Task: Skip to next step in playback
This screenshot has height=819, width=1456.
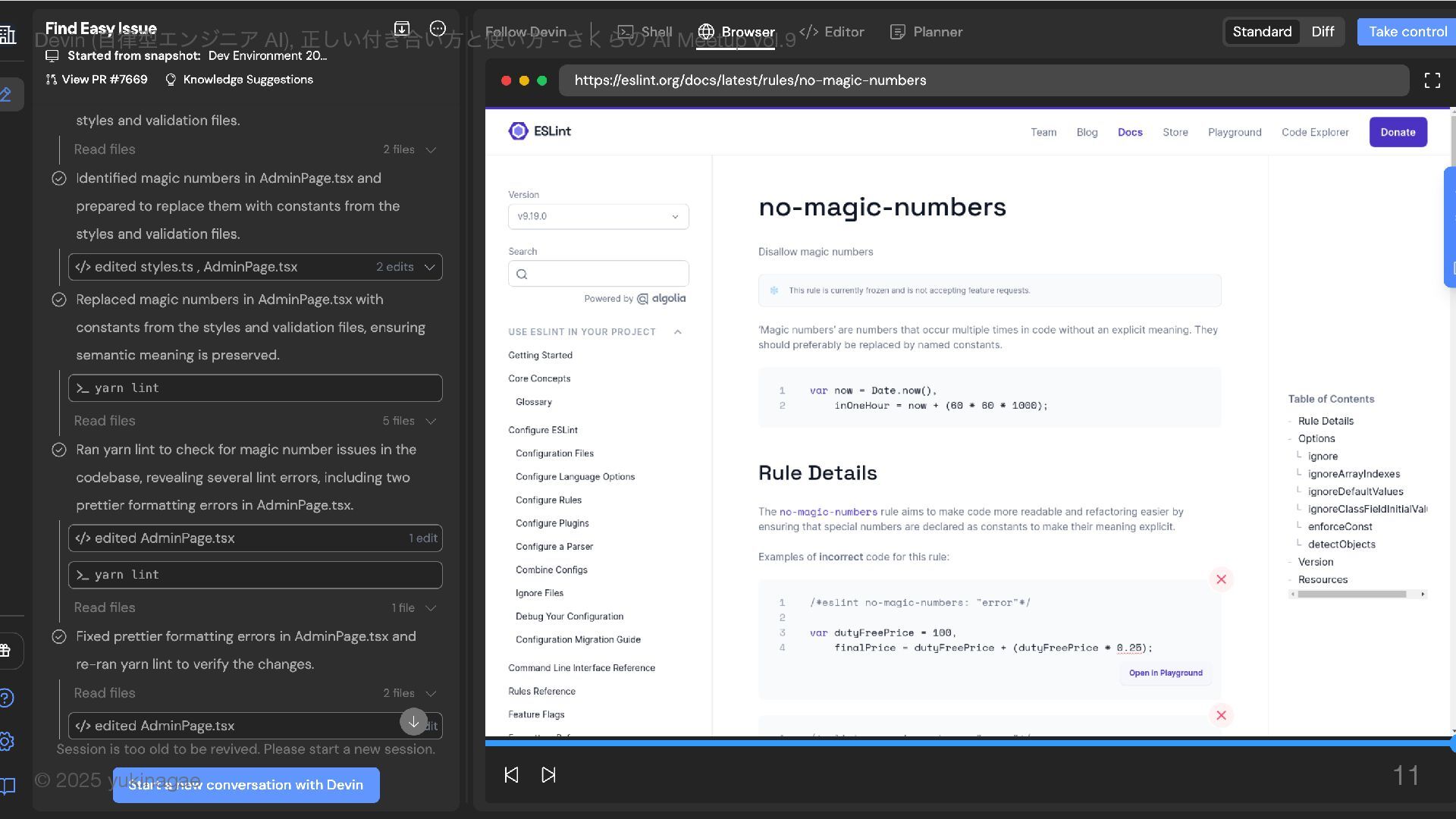Action: point(548,774)
